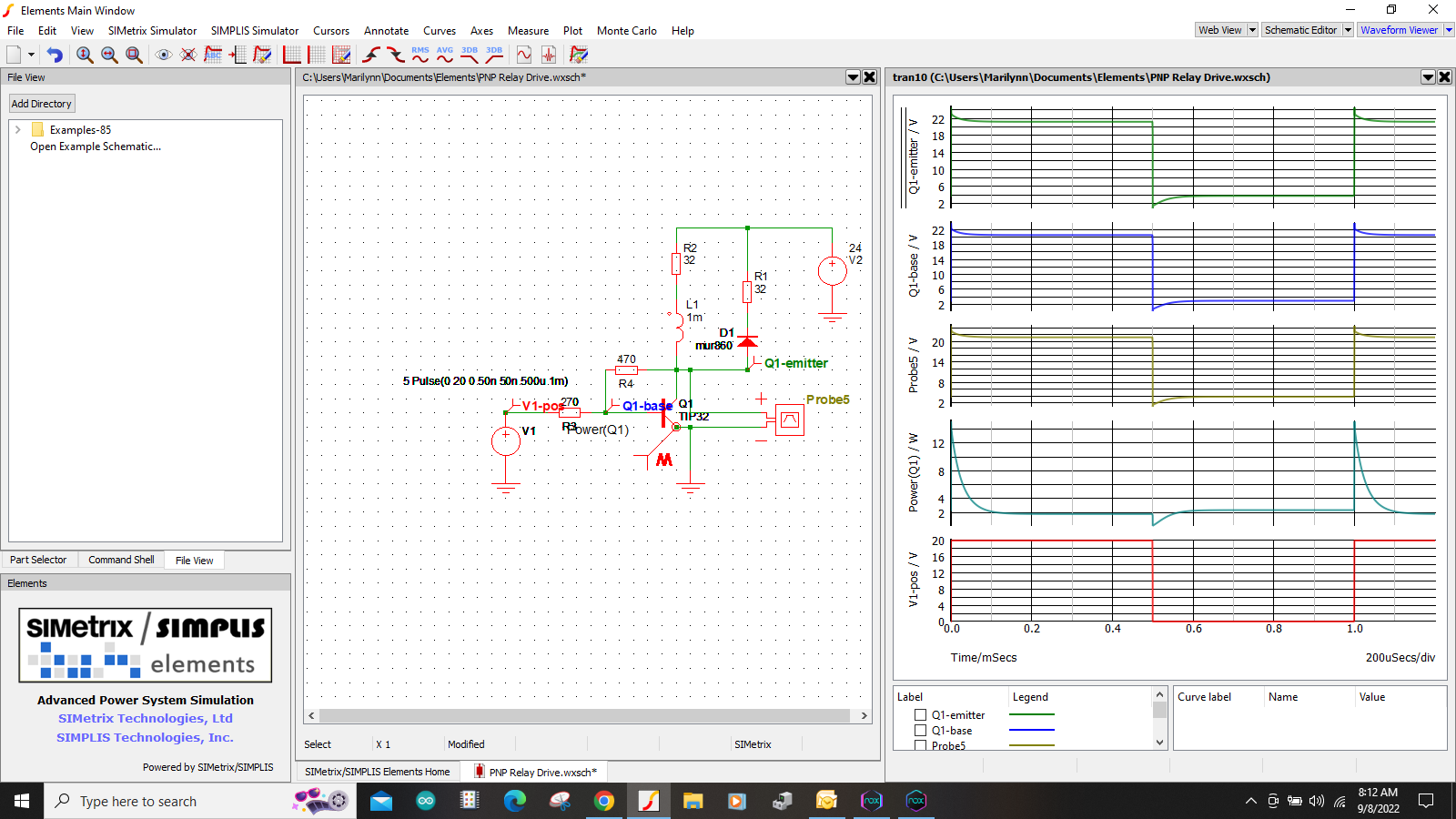Open the schematic panel options dropdown arrow
The width and height of the screenshot is (1456, 819).
coord(853,77)
